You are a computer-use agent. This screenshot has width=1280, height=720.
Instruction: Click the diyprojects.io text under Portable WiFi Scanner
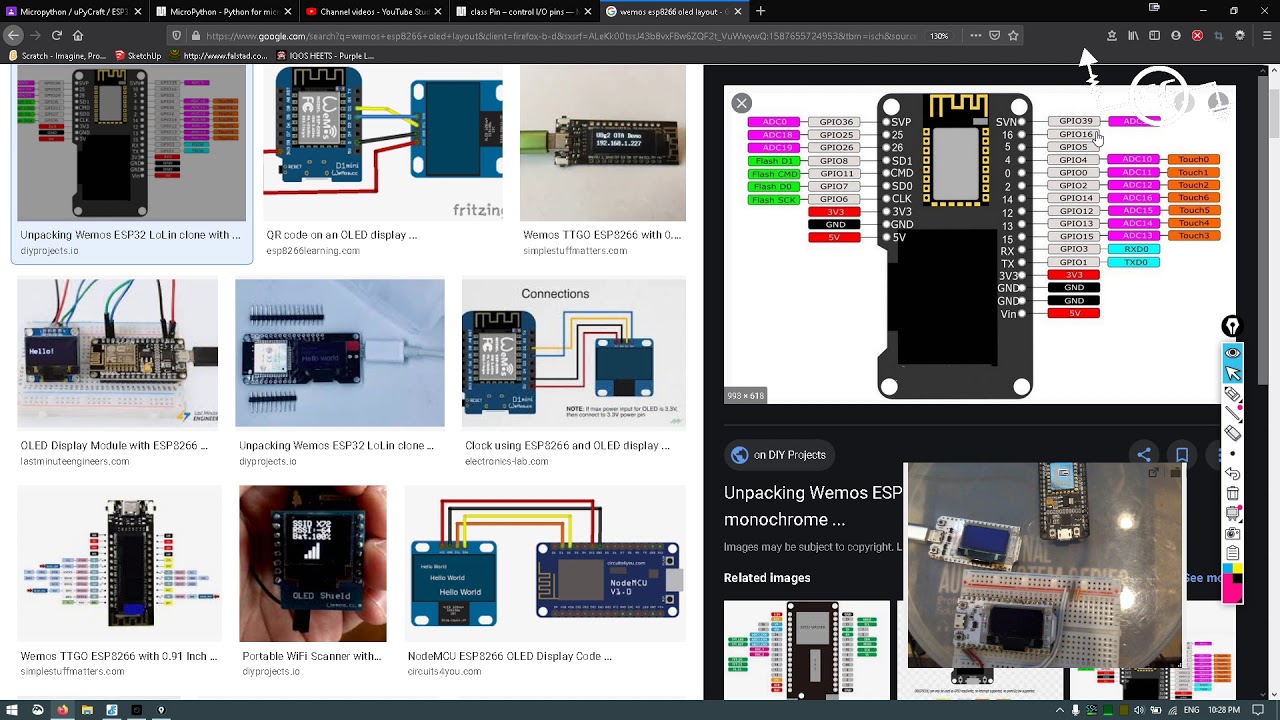coord(270,672)
